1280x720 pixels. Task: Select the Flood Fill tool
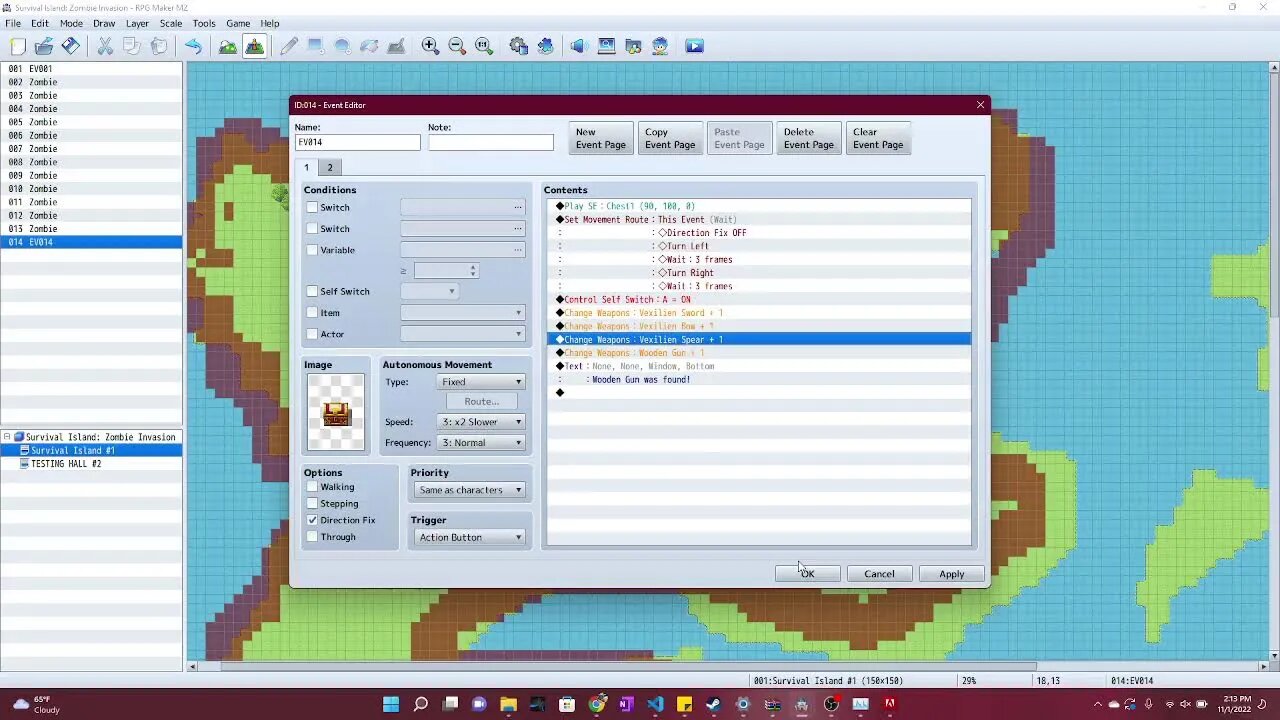369,46
